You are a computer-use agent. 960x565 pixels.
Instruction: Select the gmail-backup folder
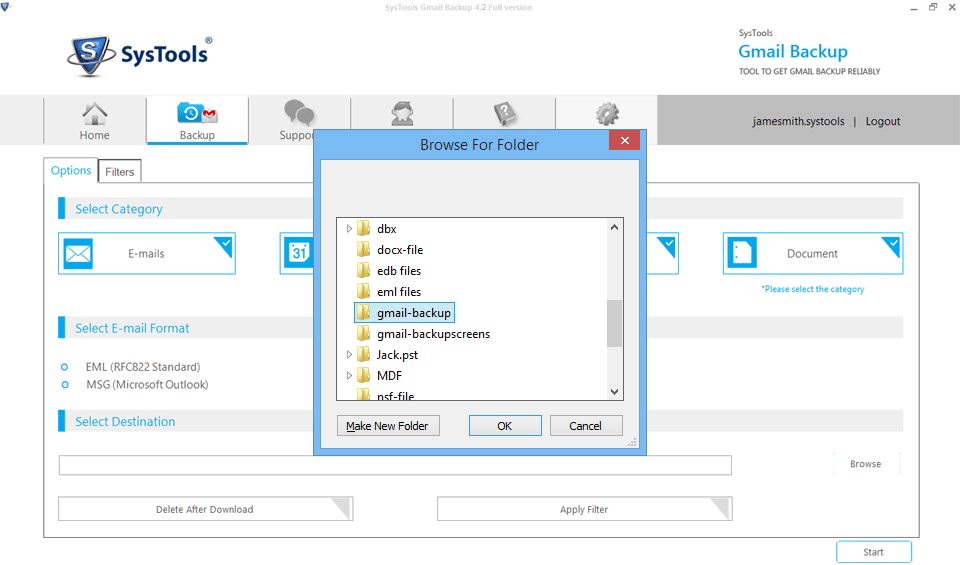pos(404,313)
